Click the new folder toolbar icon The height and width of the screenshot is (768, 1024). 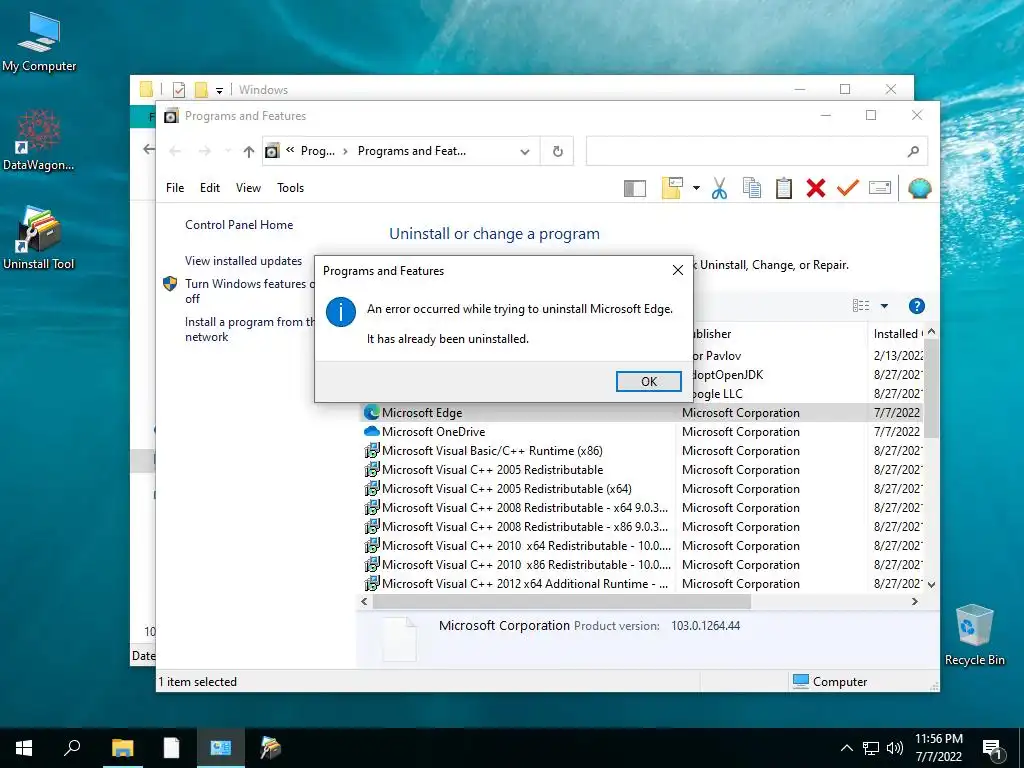click(672, 188)
